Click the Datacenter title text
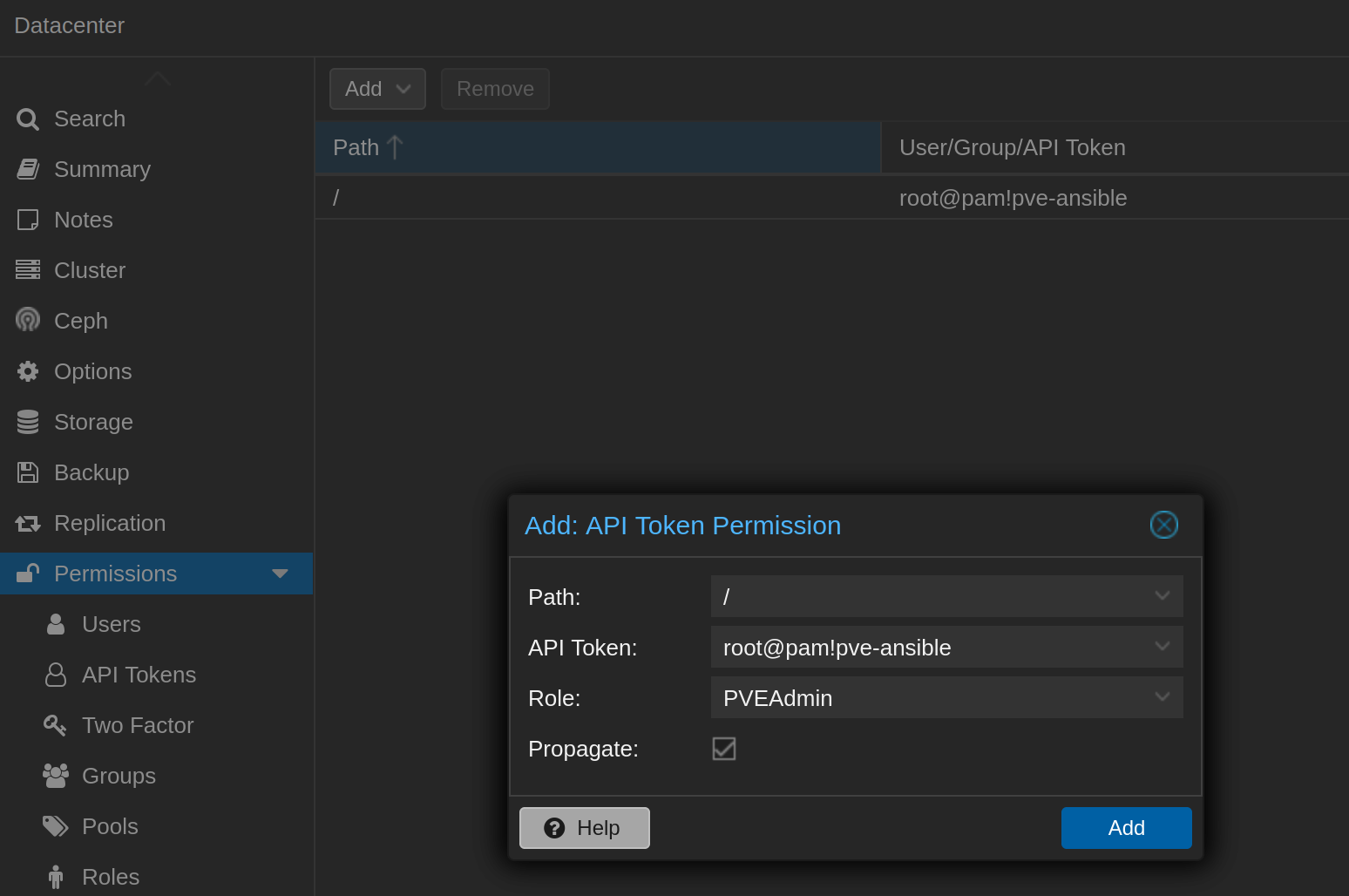The height and width of the screenshot is (896, 1349). pos(70,25)
